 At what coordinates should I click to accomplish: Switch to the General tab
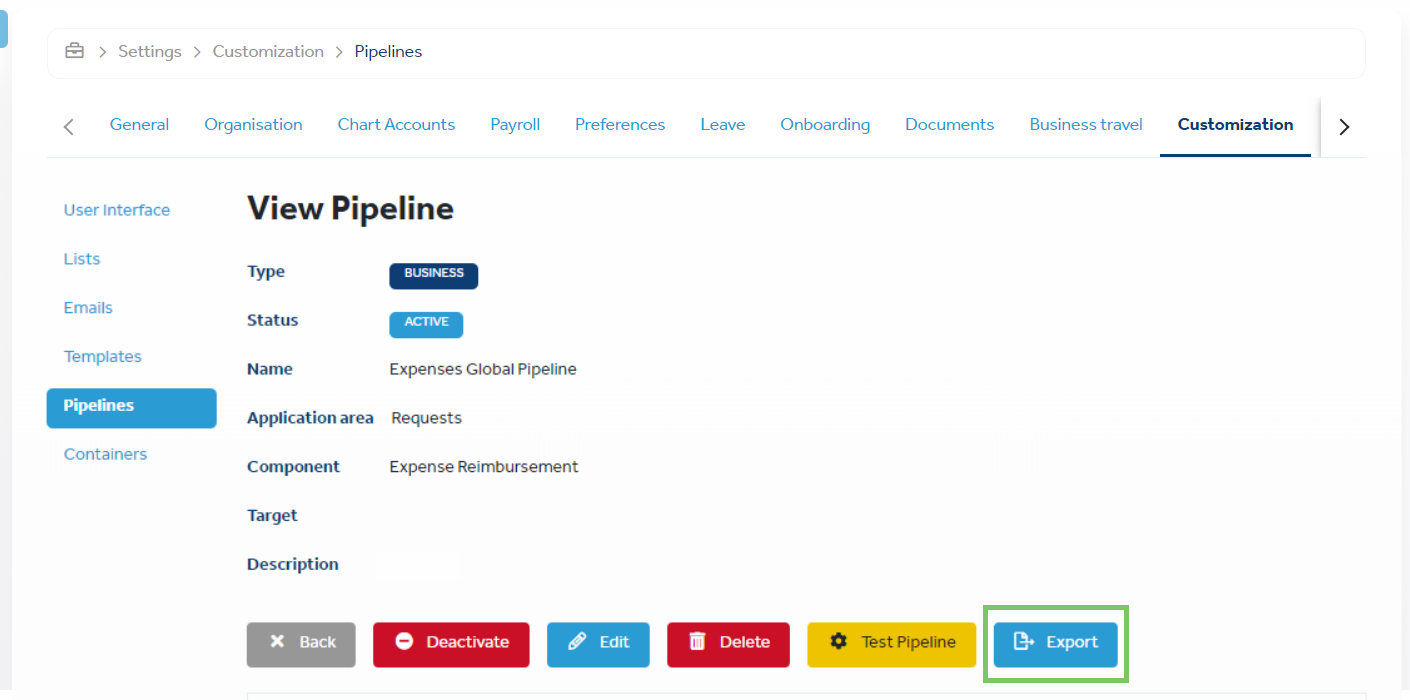tap(139, 125)
